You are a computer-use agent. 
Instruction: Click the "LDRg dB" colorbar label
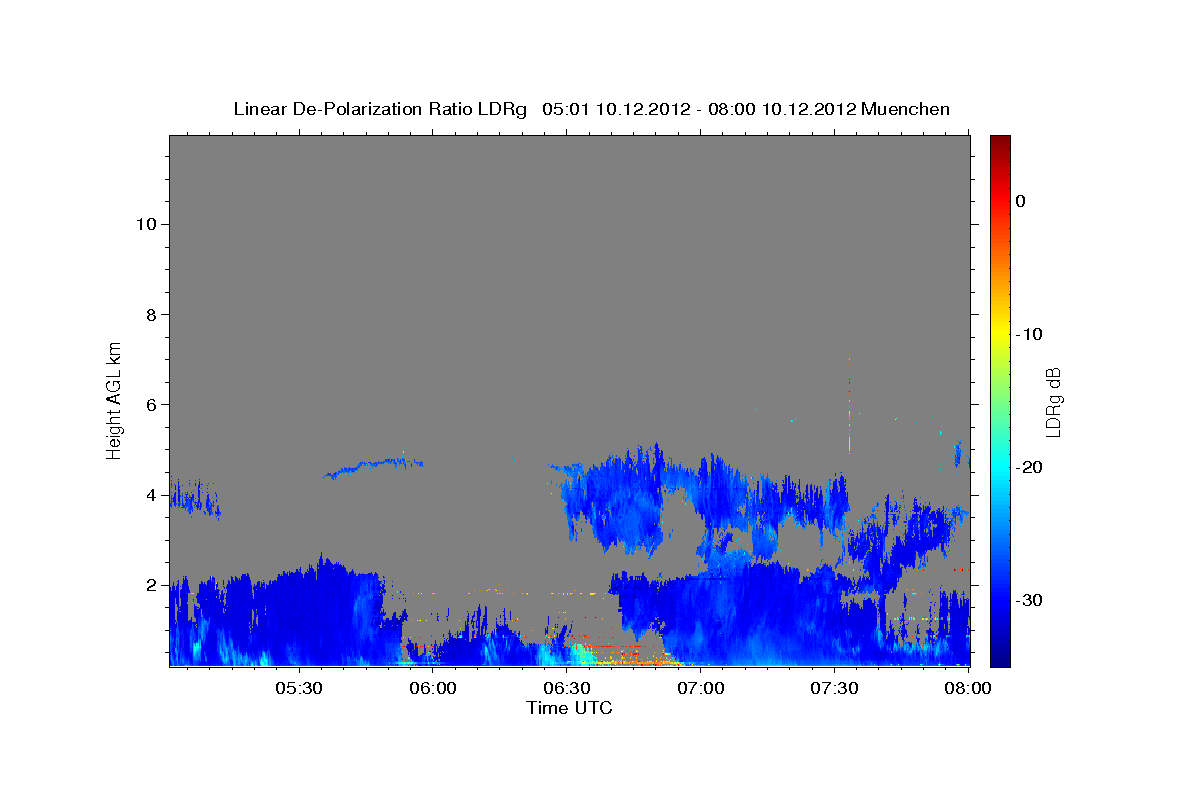tap(1052, 401)
